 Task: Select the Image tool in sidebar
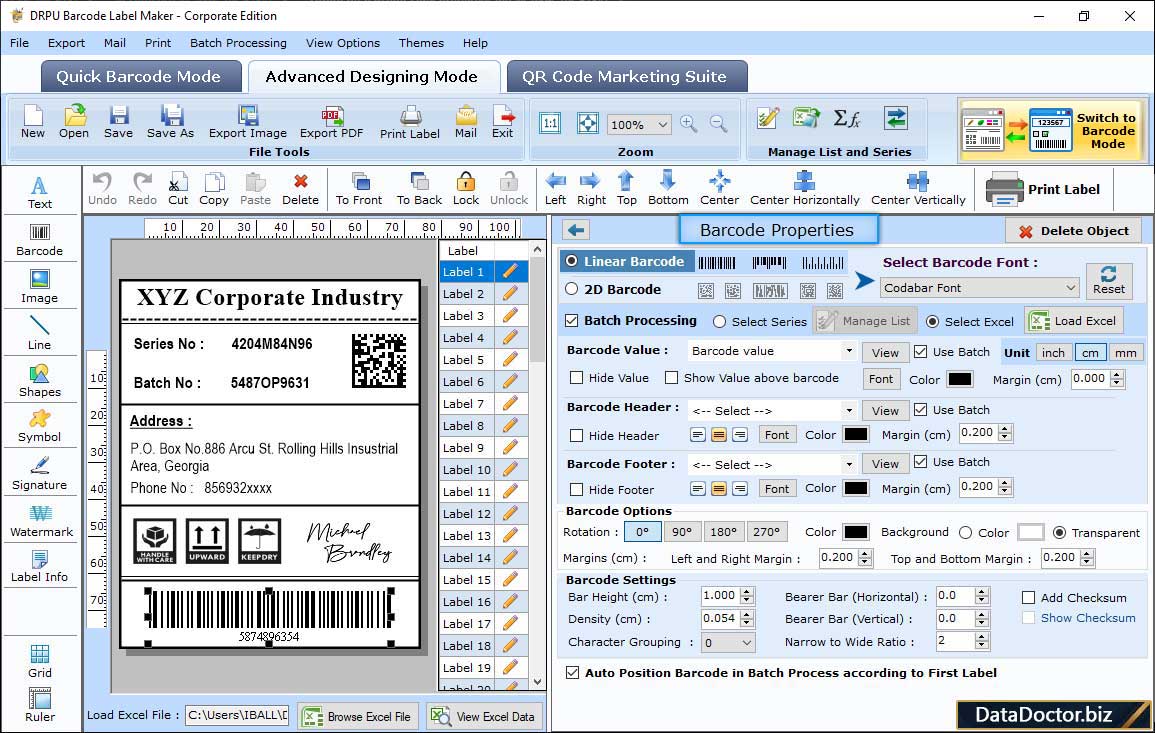(x=40, y=287)
